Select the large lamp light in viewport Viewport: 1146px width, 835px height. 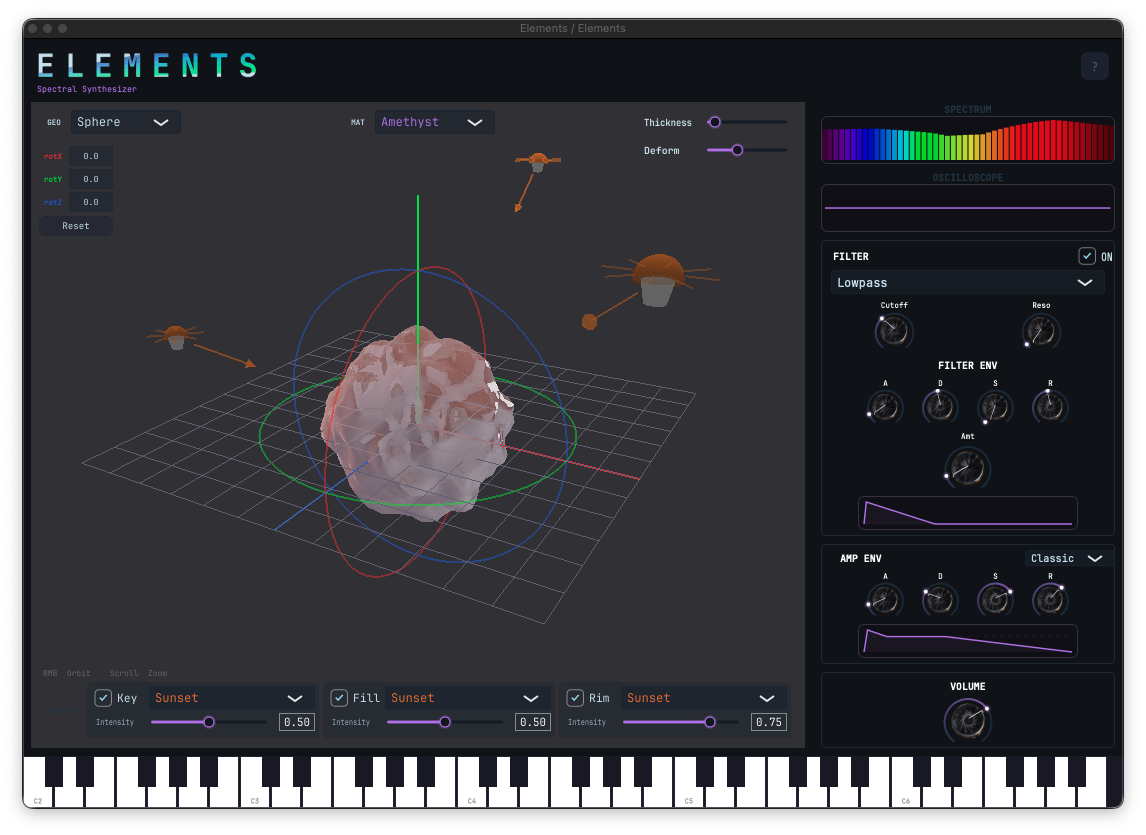pos(657,276)
